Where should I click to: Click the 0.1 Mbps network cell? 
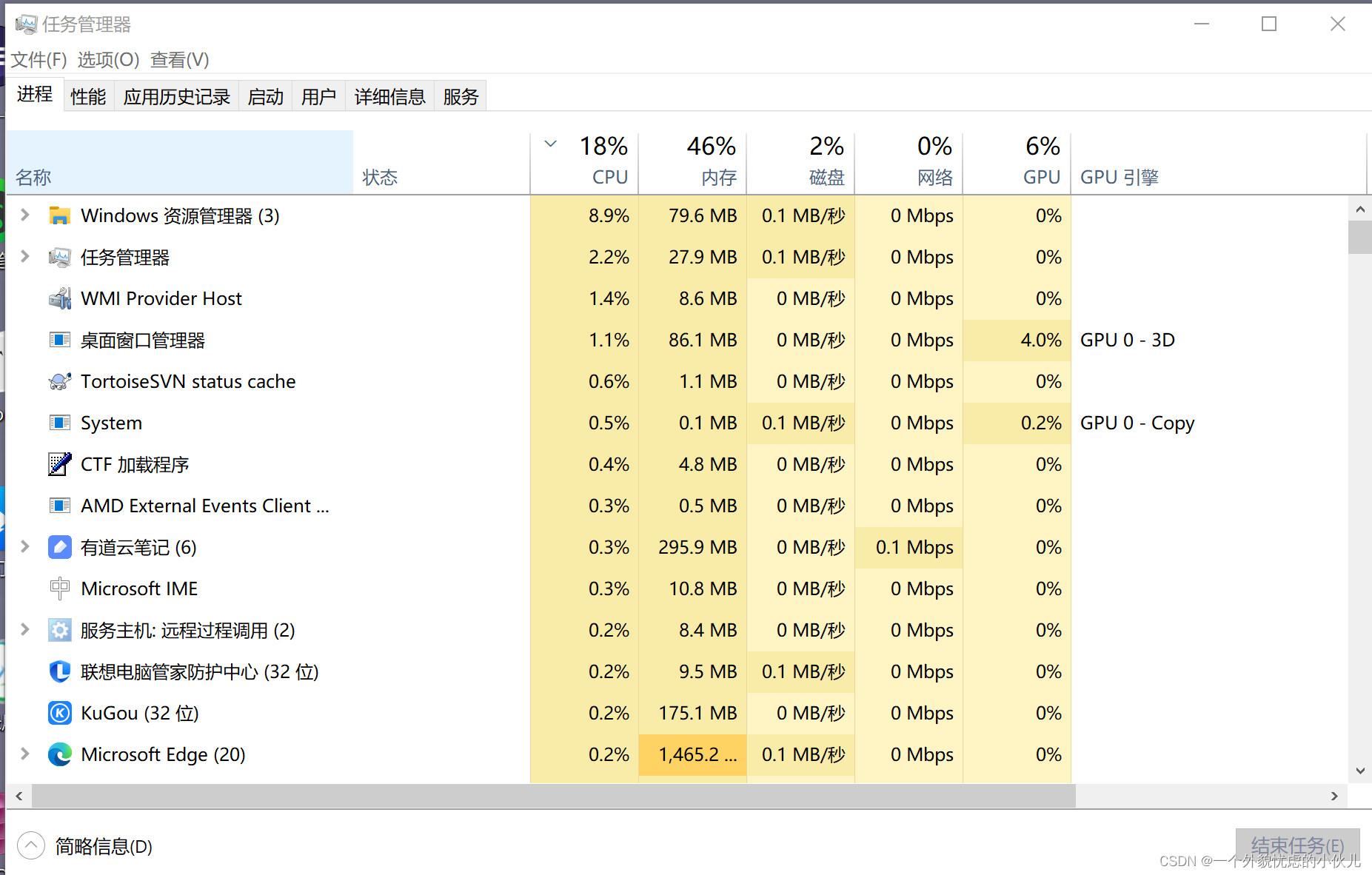[908, 547]
